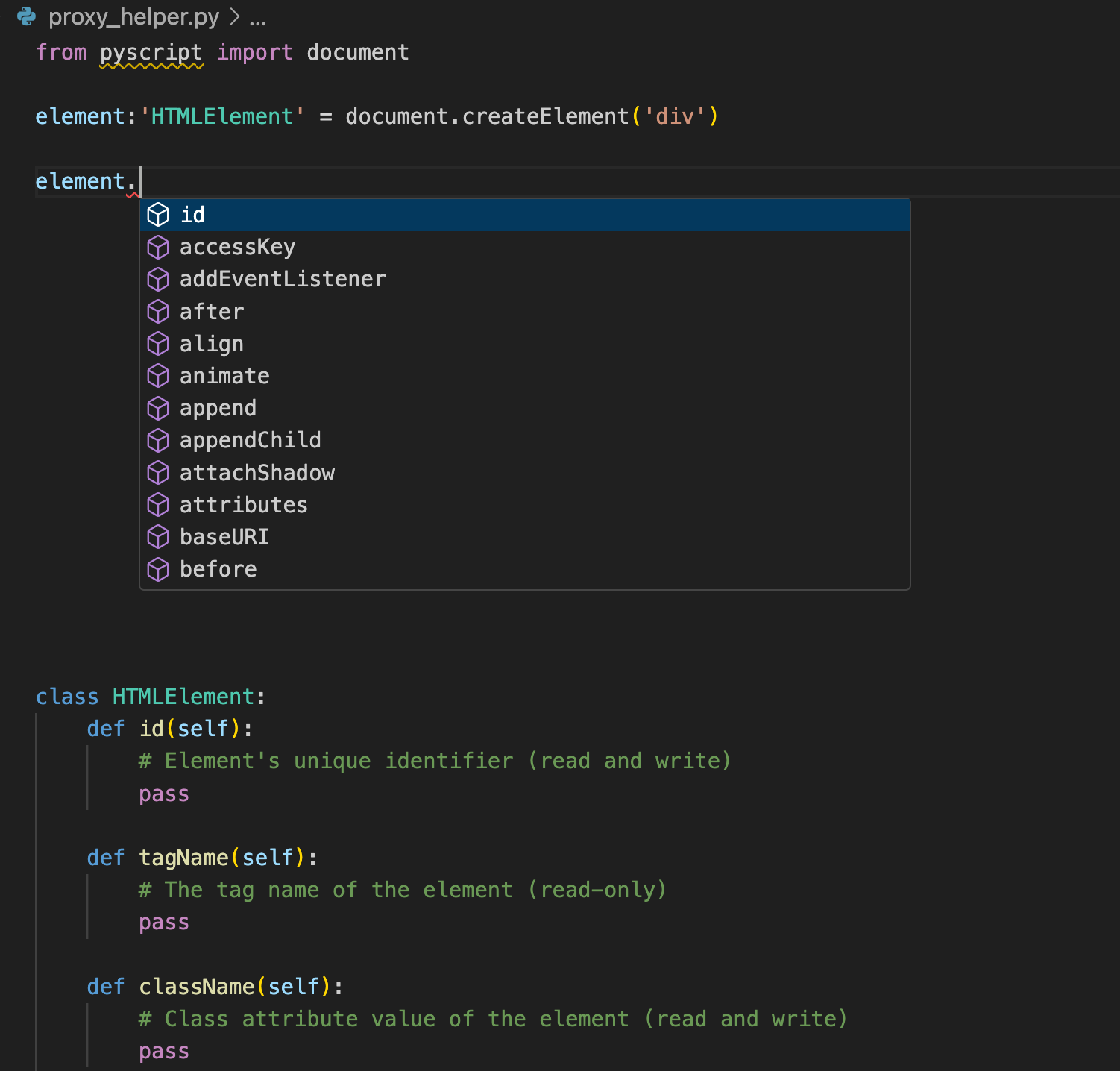This screenshot has height=1071, width=1120.
Task: Choose the 'after' completion item
Action: point(212,312)
